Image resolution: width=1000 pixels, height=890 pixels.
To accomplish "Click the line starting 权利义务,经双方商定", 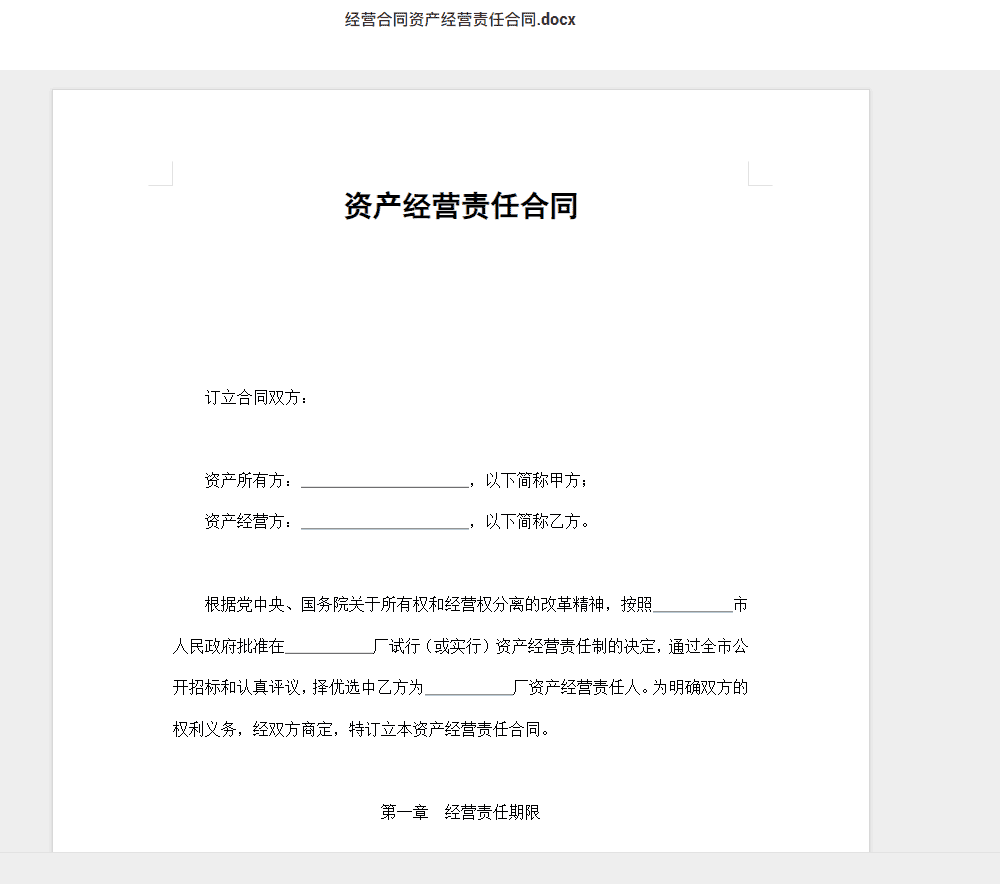I will [361, 729].
